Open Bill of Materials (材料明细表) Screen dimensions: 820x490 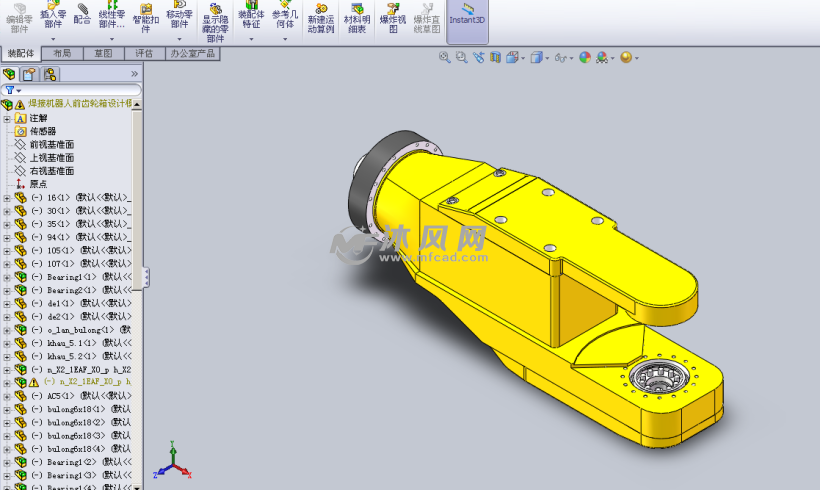tap(355, 17)
